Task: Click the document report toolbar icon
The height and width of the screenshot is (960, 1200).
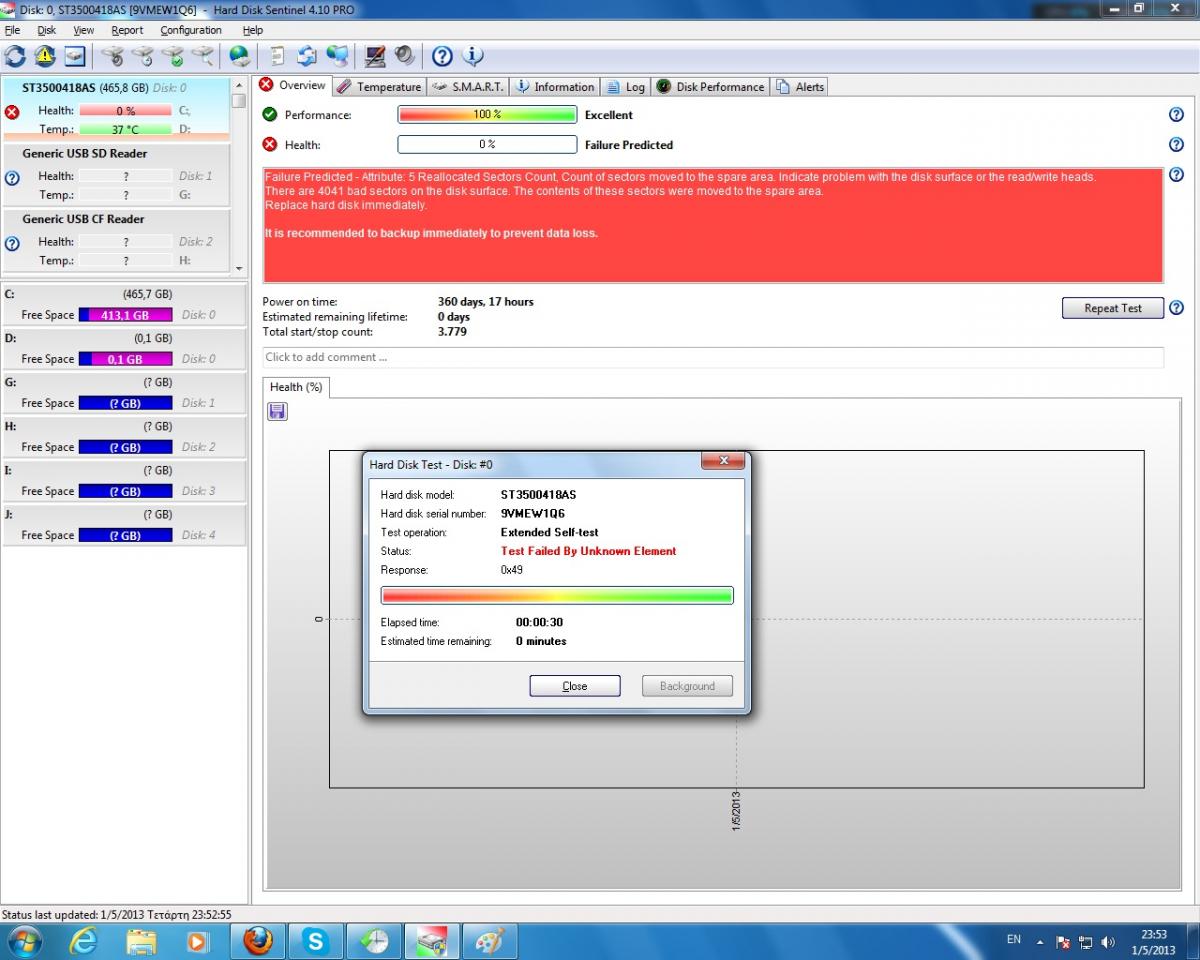Action: (x=278, y=56)
